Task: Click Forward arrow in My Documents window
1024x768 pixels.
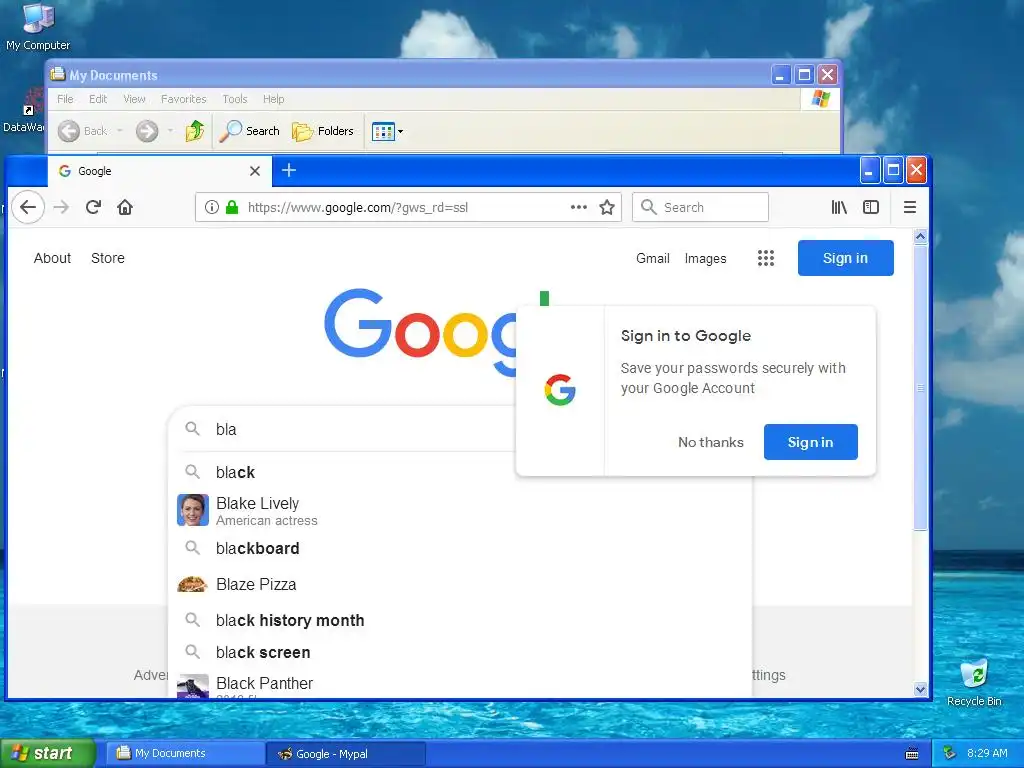Action: (147, 131)
